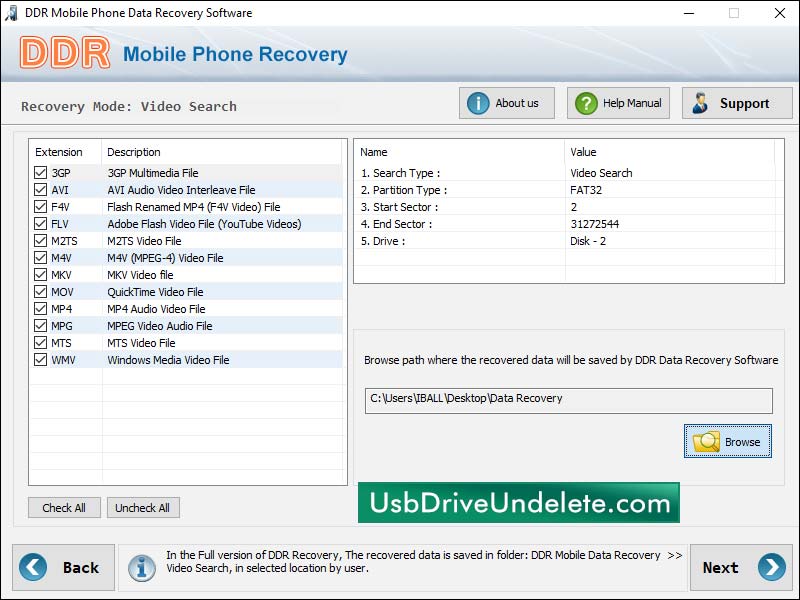Toggle the M2TS extension checkbox
The height and width of the screenshot is (600, 800).
[x=40, y=241]
